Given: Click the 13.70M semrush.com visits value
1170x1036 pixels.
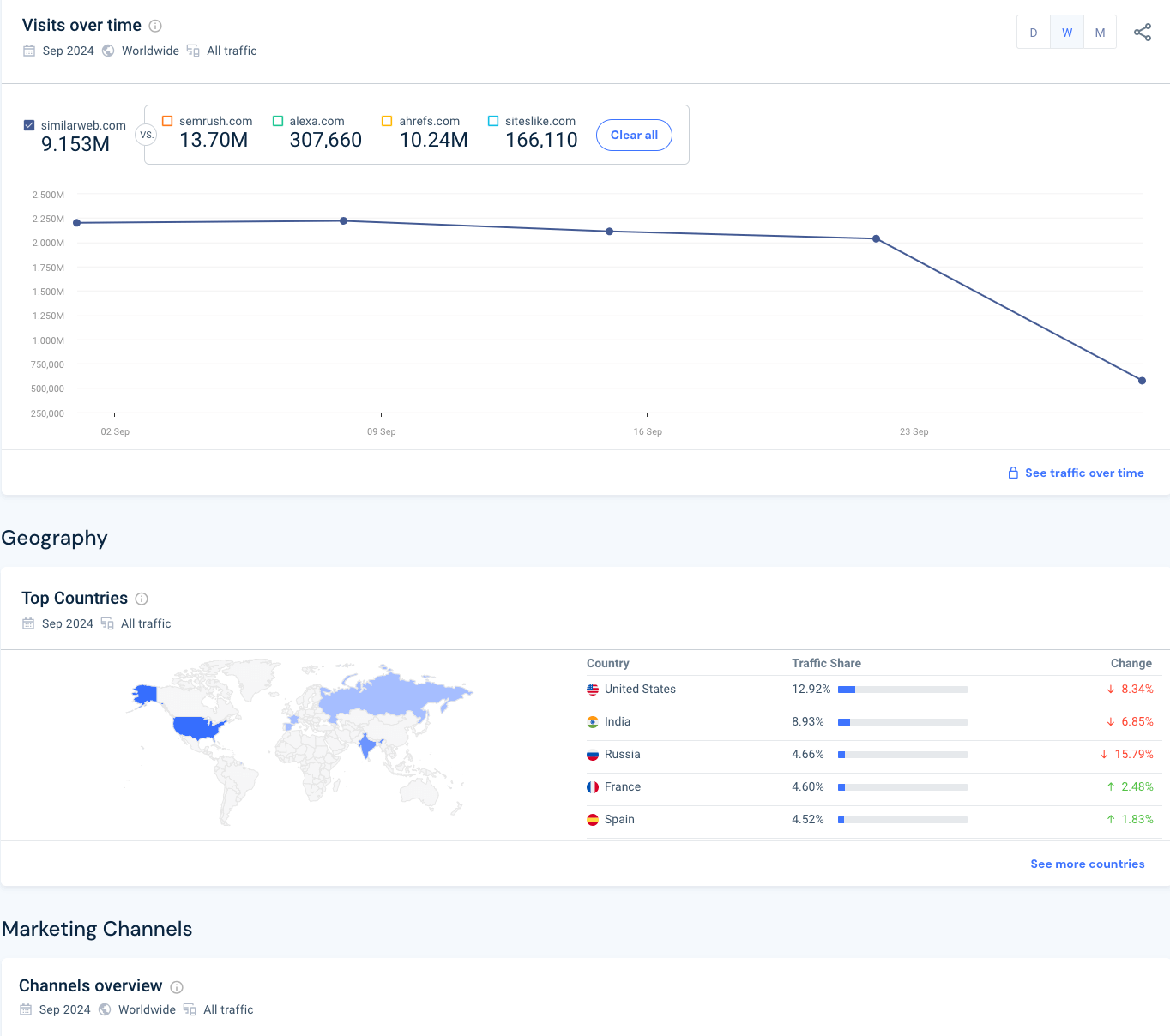Looking at the screenshot, I should click(x=214, y=140).
